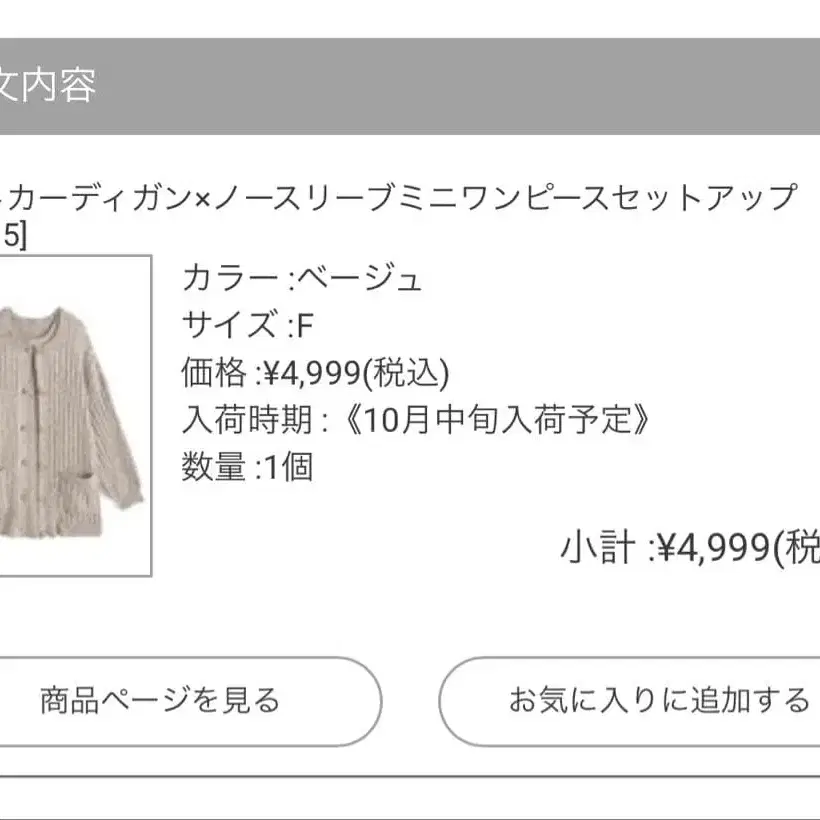Click the 小計 label
The height and width of the screenshot is (820, 820).
pos(597,548)
